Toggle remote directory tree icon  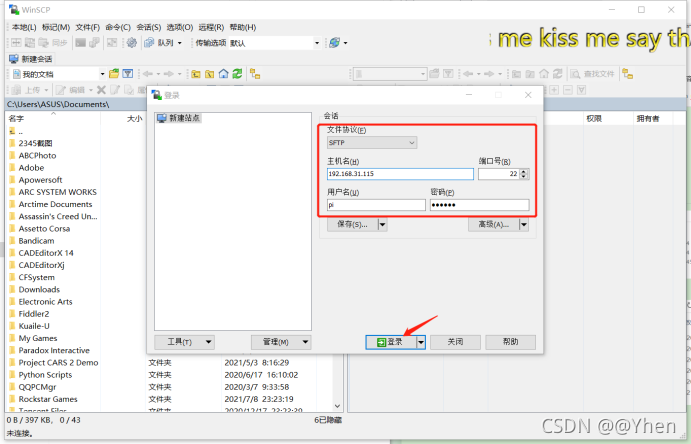628,74
